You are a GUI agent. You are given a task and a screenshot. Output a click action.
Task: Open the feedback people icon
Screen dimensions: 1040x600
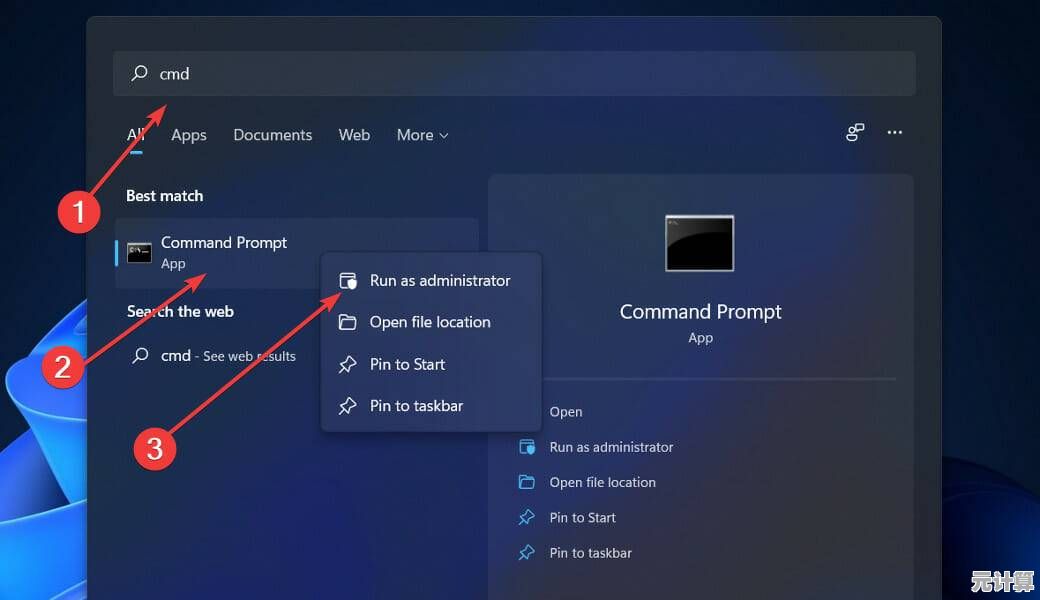point(855,133)
